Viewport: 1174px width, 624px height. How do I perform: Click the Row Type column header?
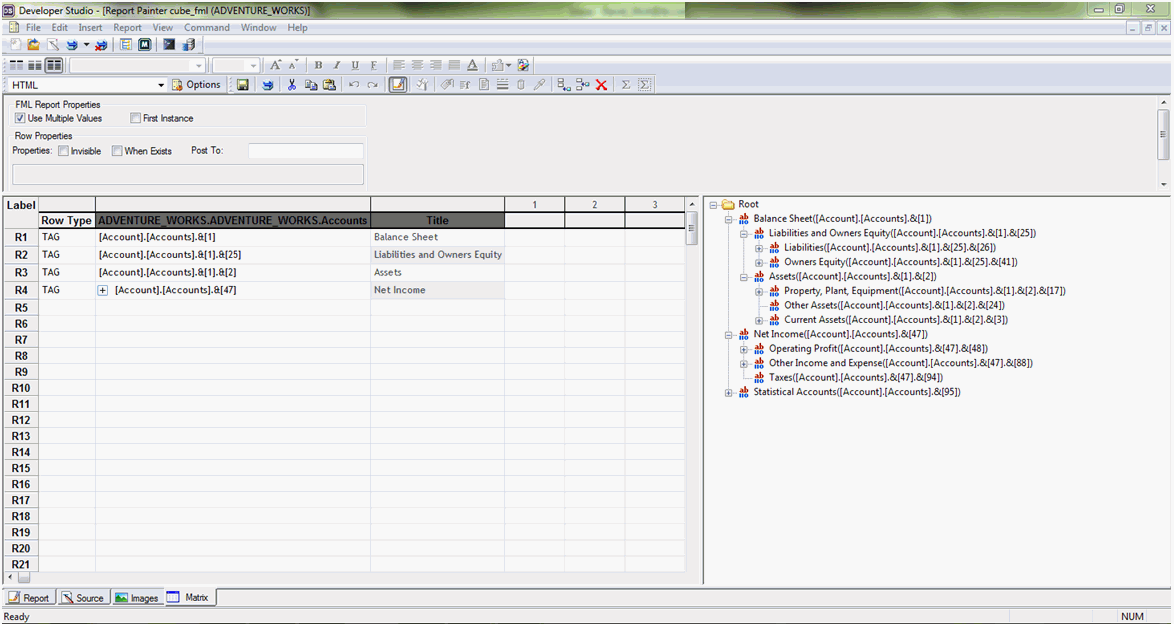point(67,220)
